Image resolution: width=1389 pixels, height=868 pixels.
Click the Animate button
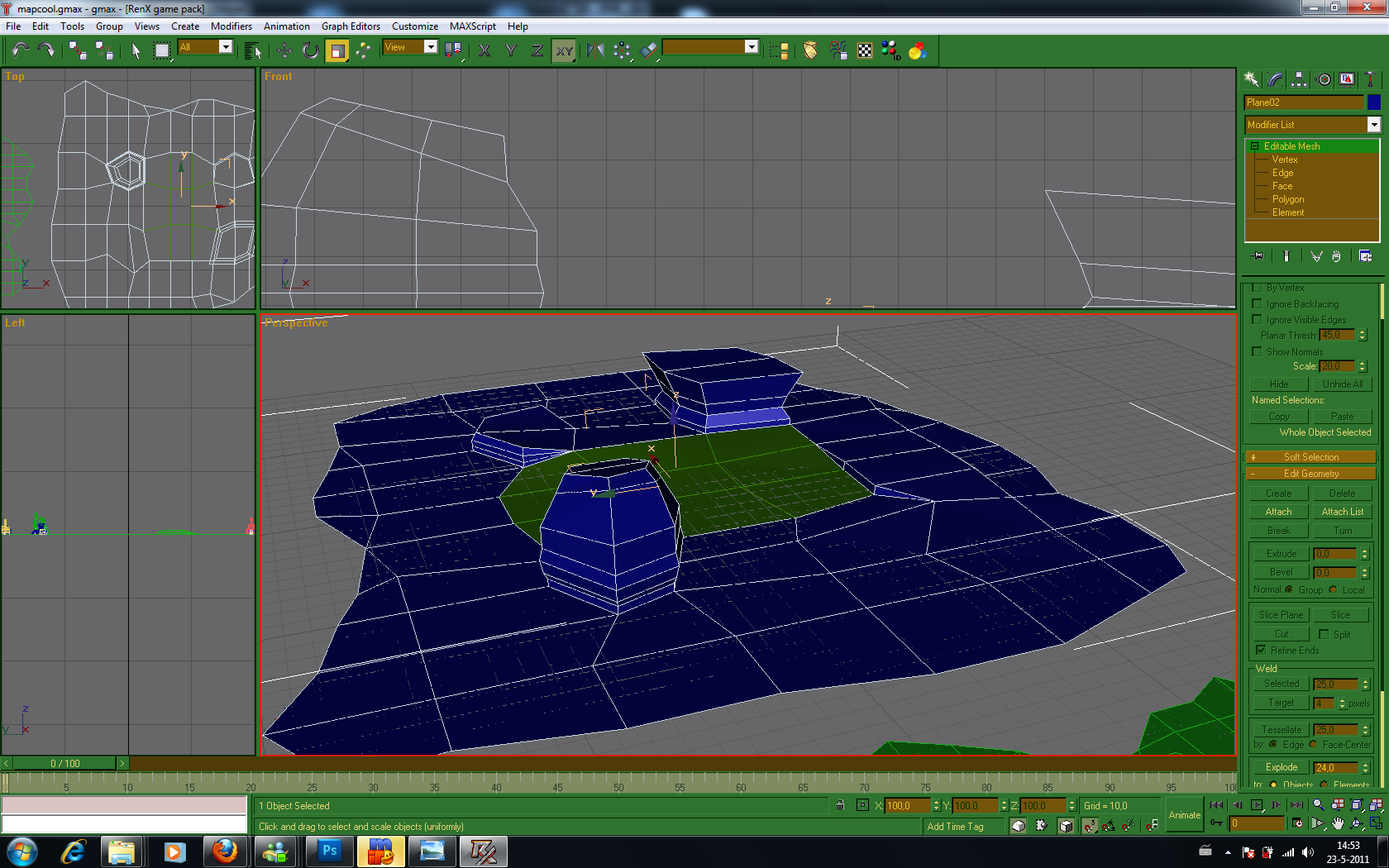(1184, 815)
